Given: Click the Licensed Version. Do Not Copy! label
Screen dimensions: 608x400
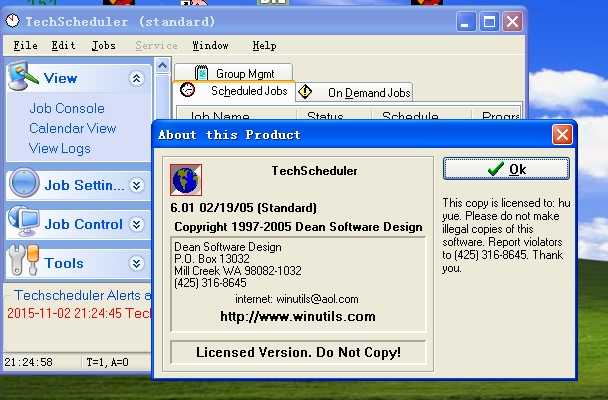Looking at the screenshot, I should click(x=298, y=352).
